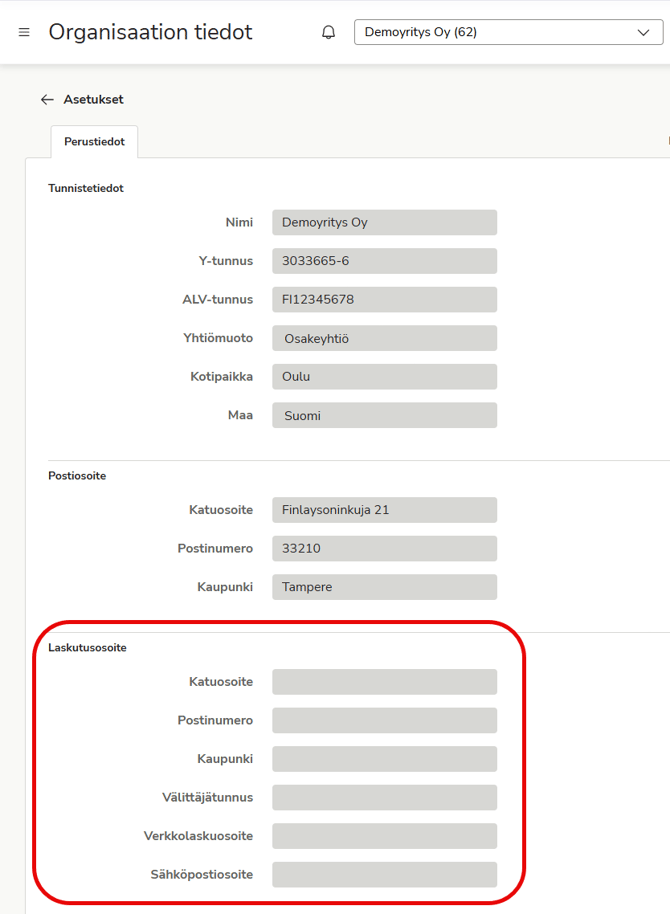Image resolution: width=670 pixels, height=914 pixels.
Task: Click the empty Laskutusosoite Katuosoite field
Action: [x=384, y=682]
